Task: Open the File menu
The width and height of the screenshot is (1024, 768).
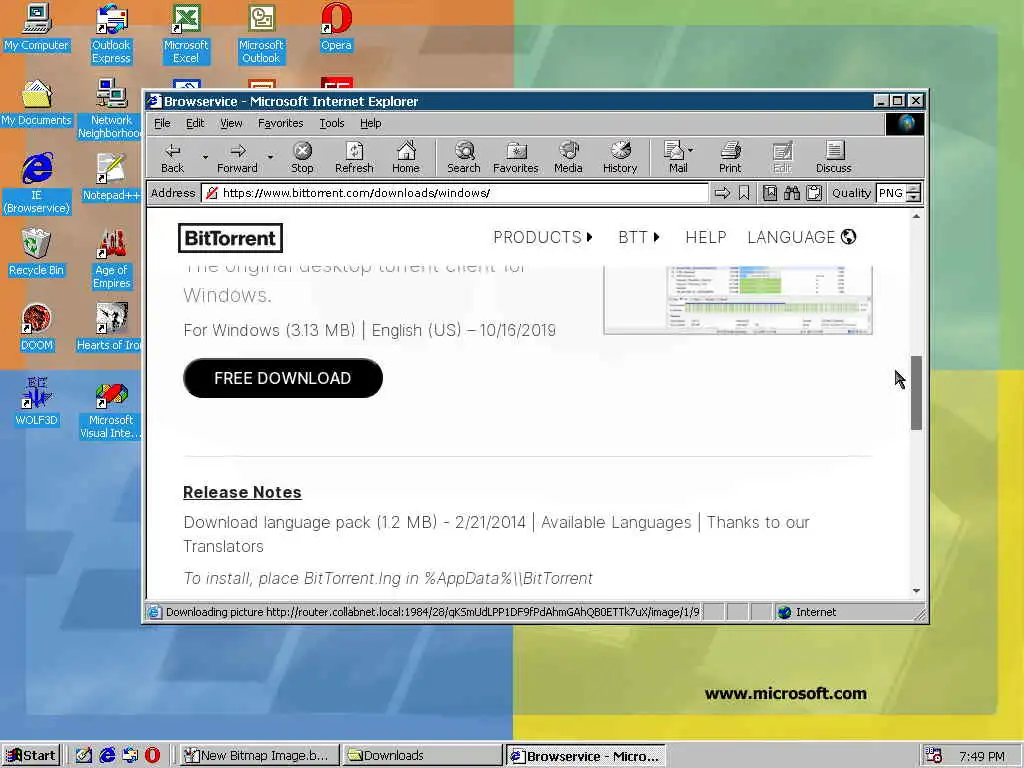Action: tap(162, 123)
